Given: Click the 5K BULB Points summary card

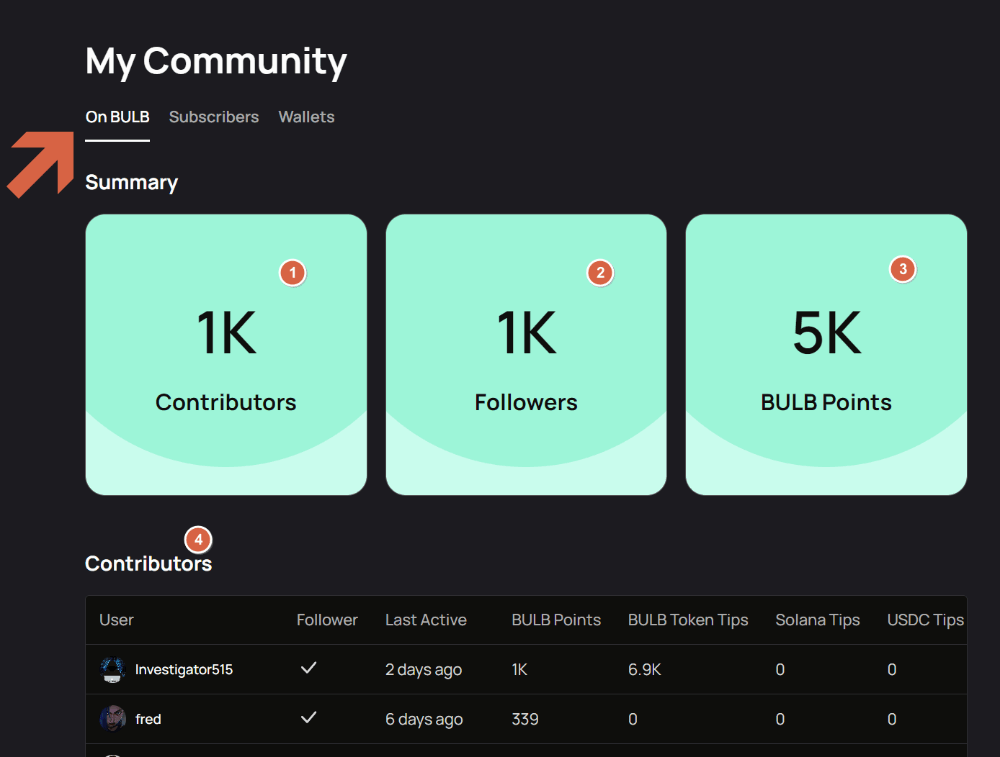Looking at the screenshot, I should (826, 355).
